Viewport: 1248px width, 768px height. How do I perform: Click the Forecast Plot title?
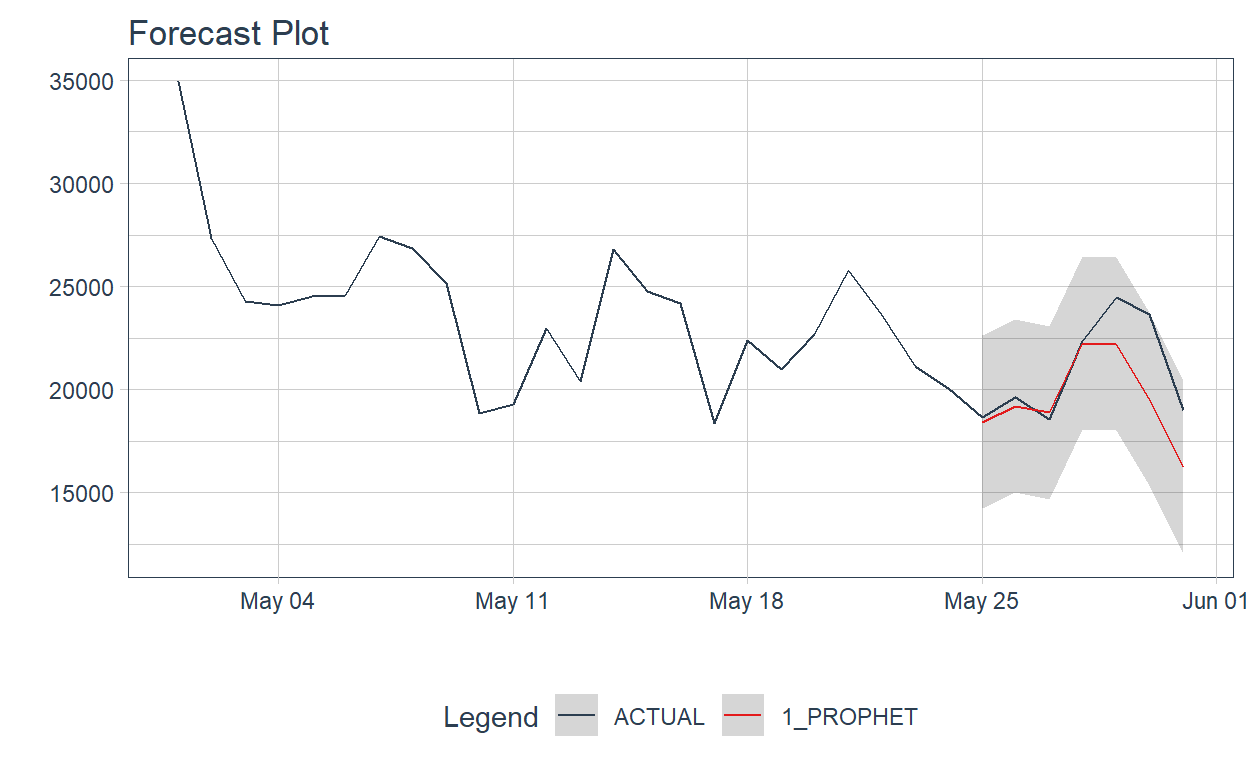[229, 34]
